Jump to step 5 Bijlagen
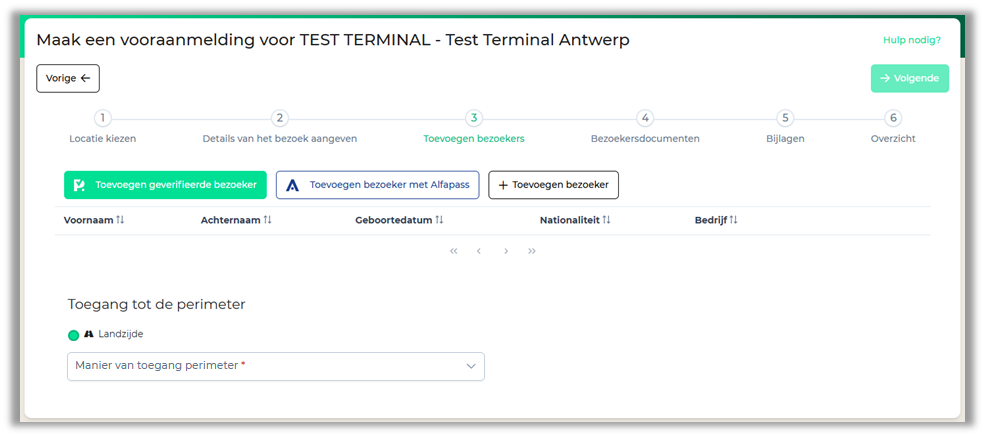 pyautogui.click(x=785, y=119)
